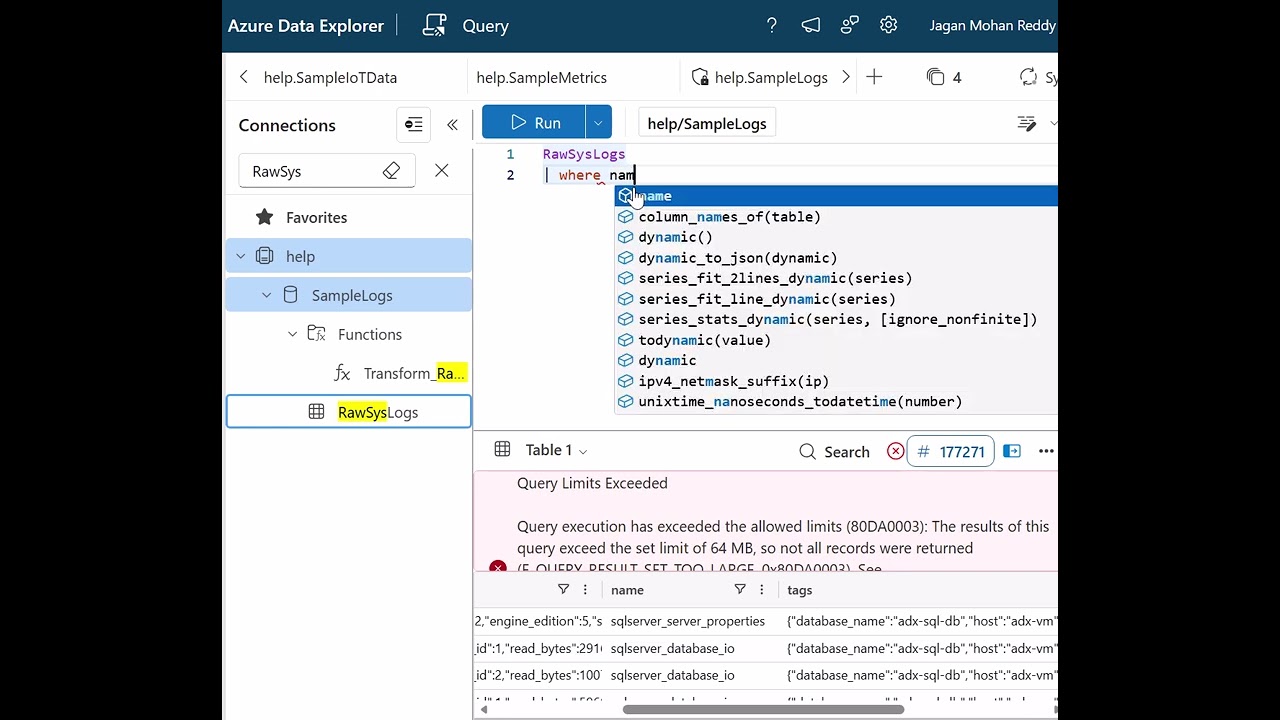Pick the series_stats_dynamic suggestion
The width and height of the screenshot is (1280, 720).
click(x=836, y=319)
